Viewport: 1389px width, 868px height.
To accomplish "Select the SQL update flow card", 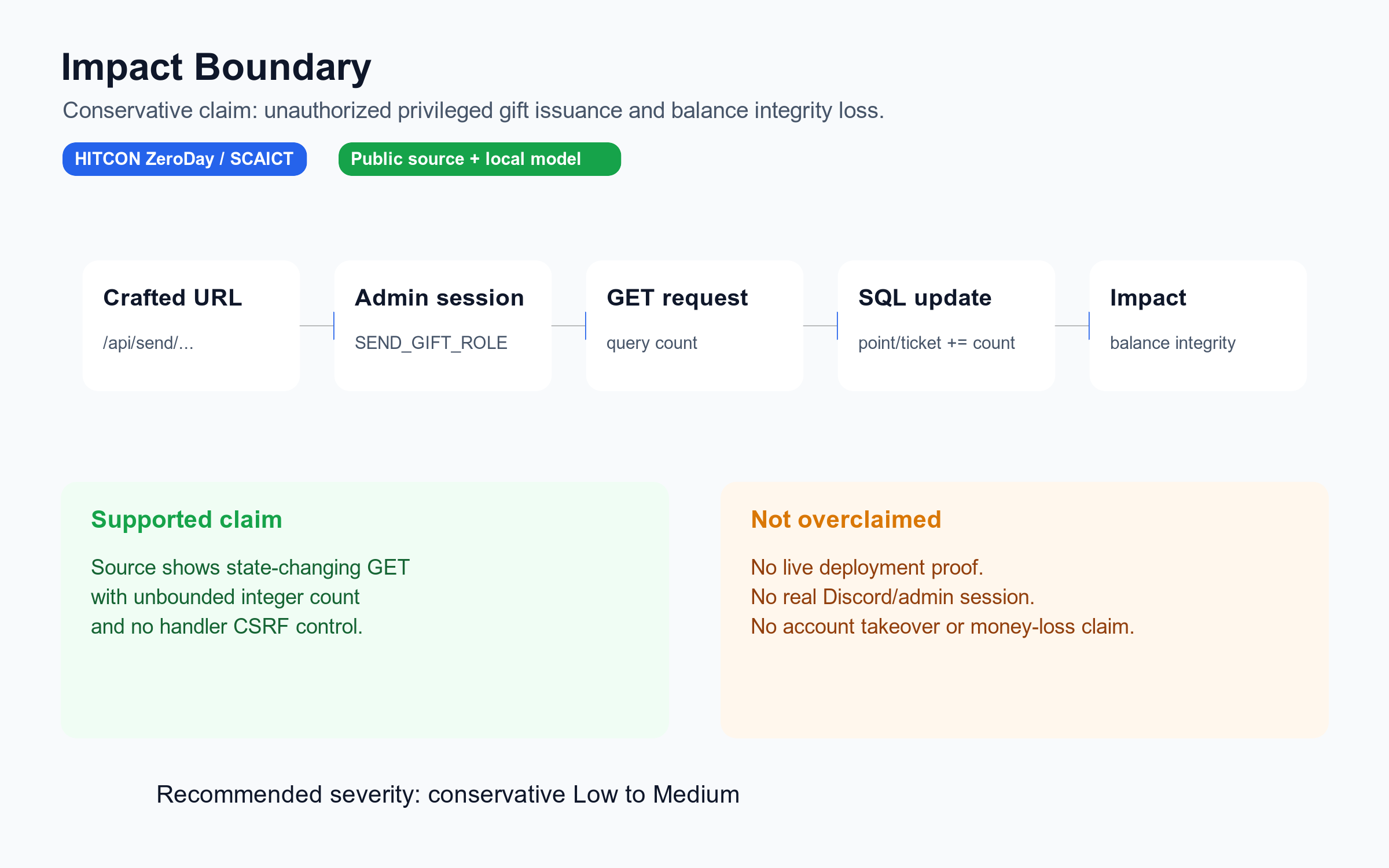I will (946, 326).
